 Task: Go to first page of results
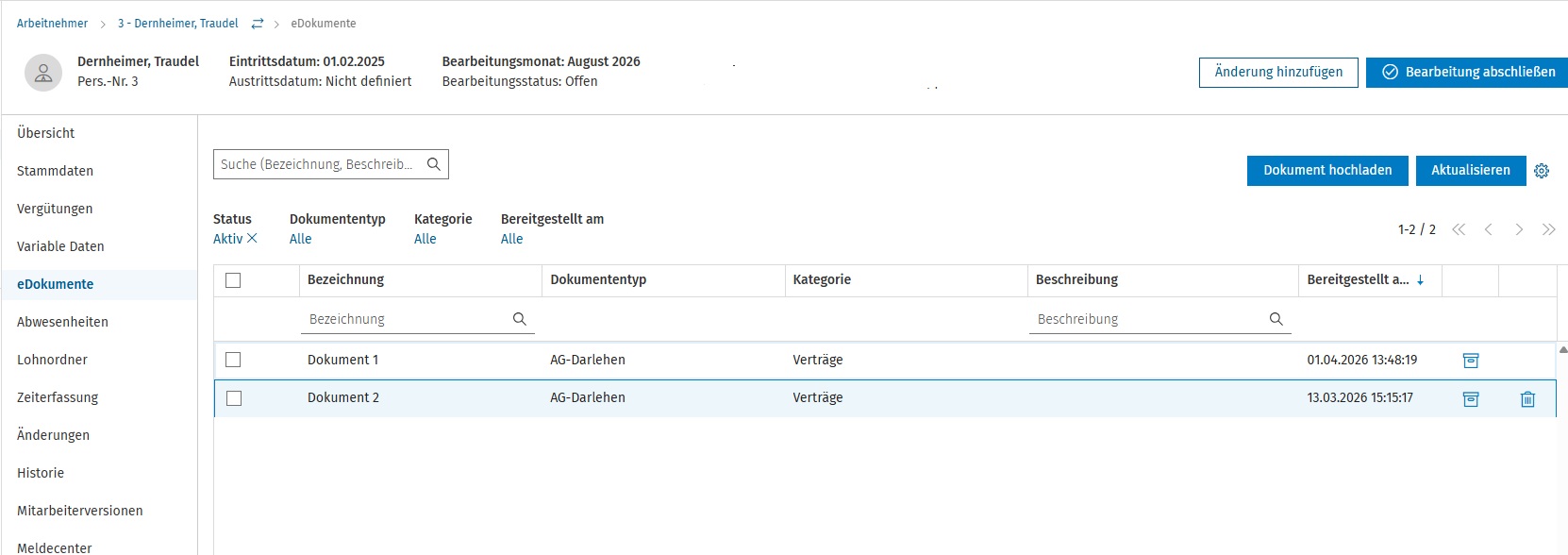pyautogui.click(x=1459, y=229)
